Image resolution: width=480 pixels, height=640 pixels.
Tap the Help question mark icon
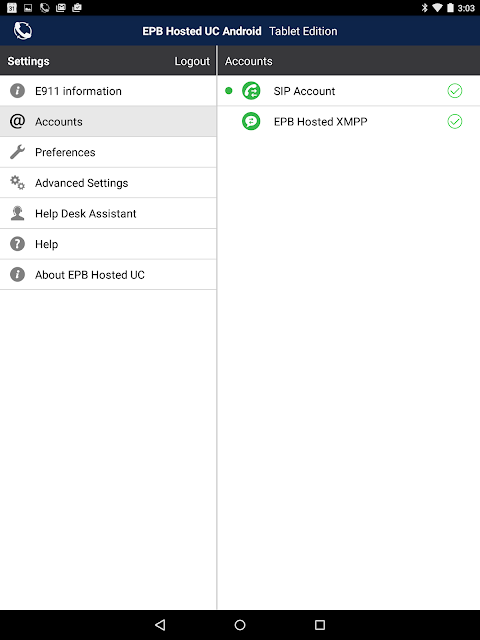[x=17, y=244]
